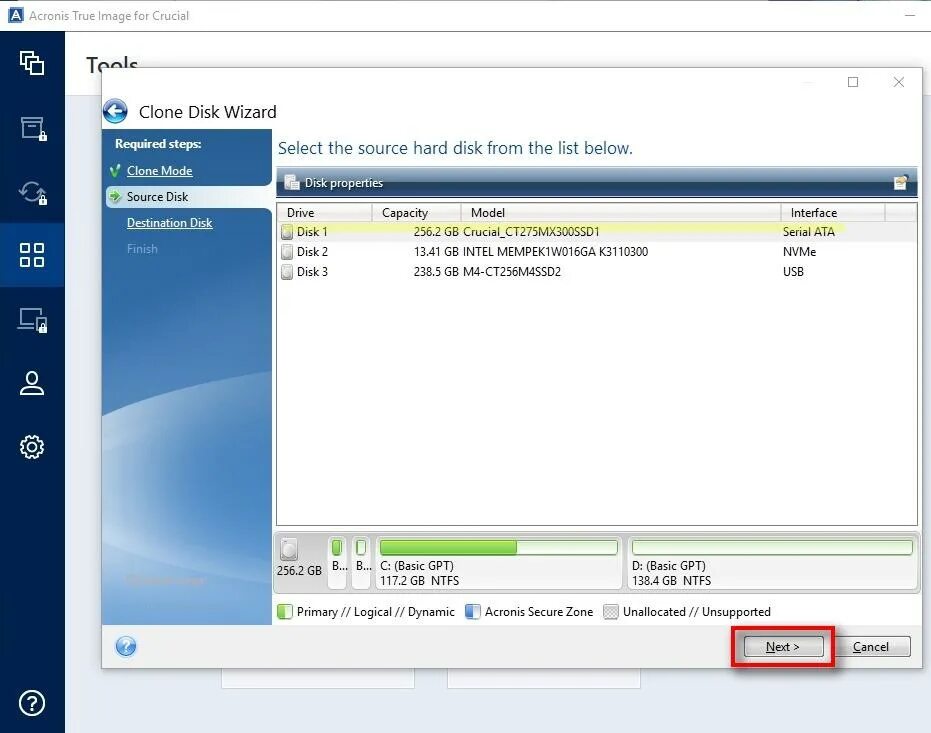The image size is (931, 733).
Task: Sort by the Drive column header
Action: (x=324, y=212)
